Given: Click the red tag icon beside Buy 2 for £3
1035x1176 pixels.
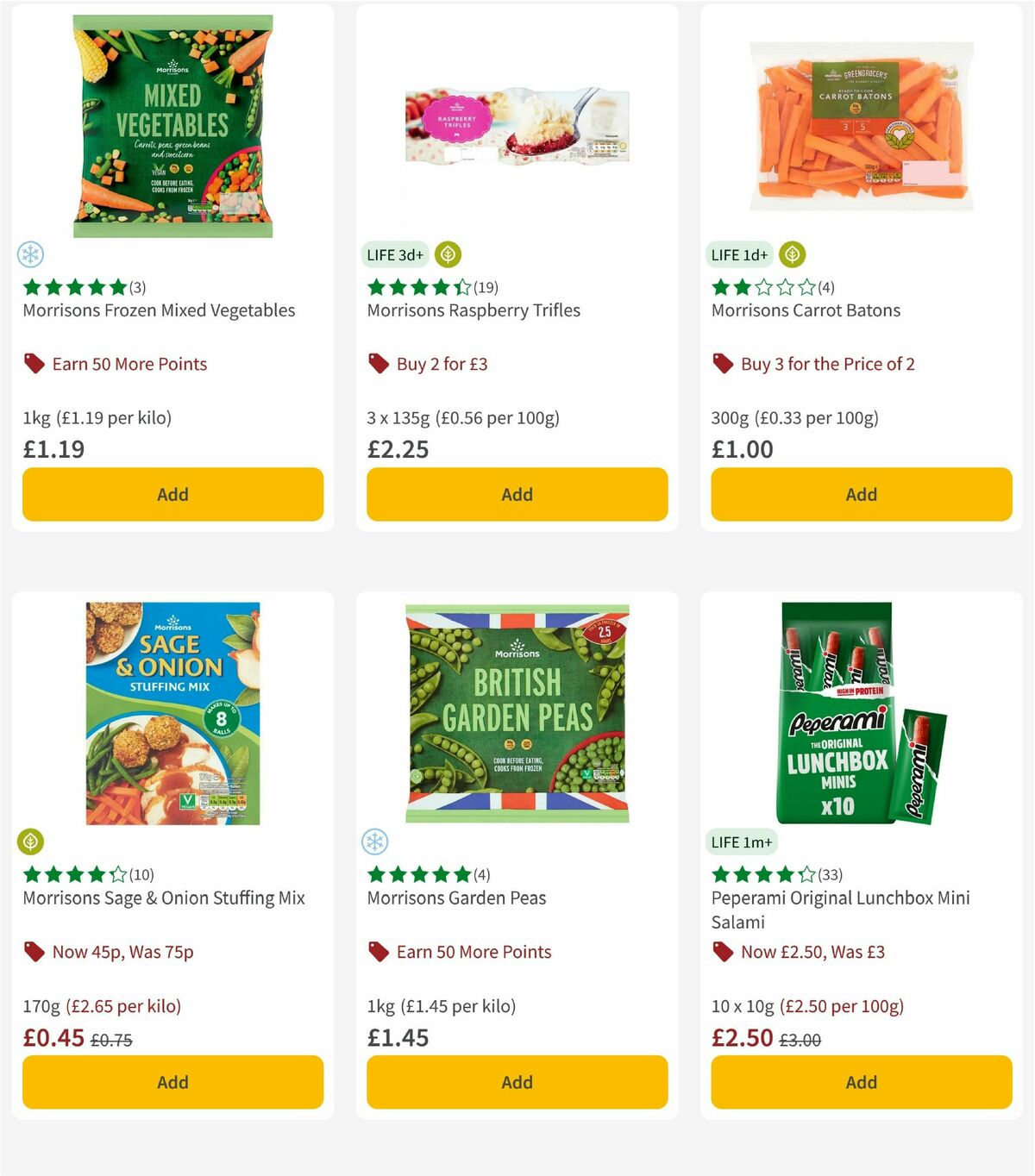Looking at the screenshot, I should click(377, 364).
